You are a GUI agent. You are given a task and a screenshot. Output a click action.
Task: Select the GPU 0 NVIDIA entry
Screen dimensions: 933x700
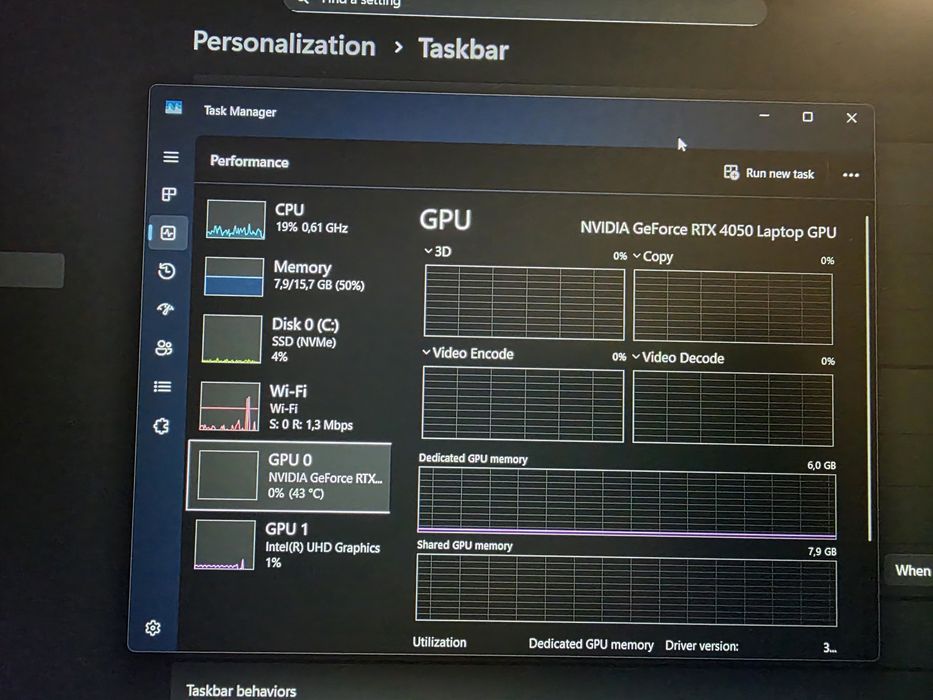coord(289,477)
